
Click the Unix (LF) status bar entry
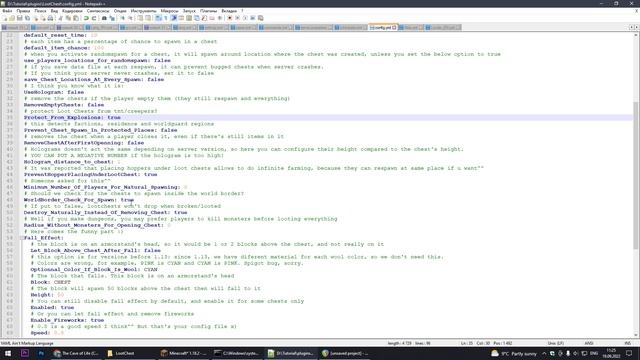tap(556, 343)
